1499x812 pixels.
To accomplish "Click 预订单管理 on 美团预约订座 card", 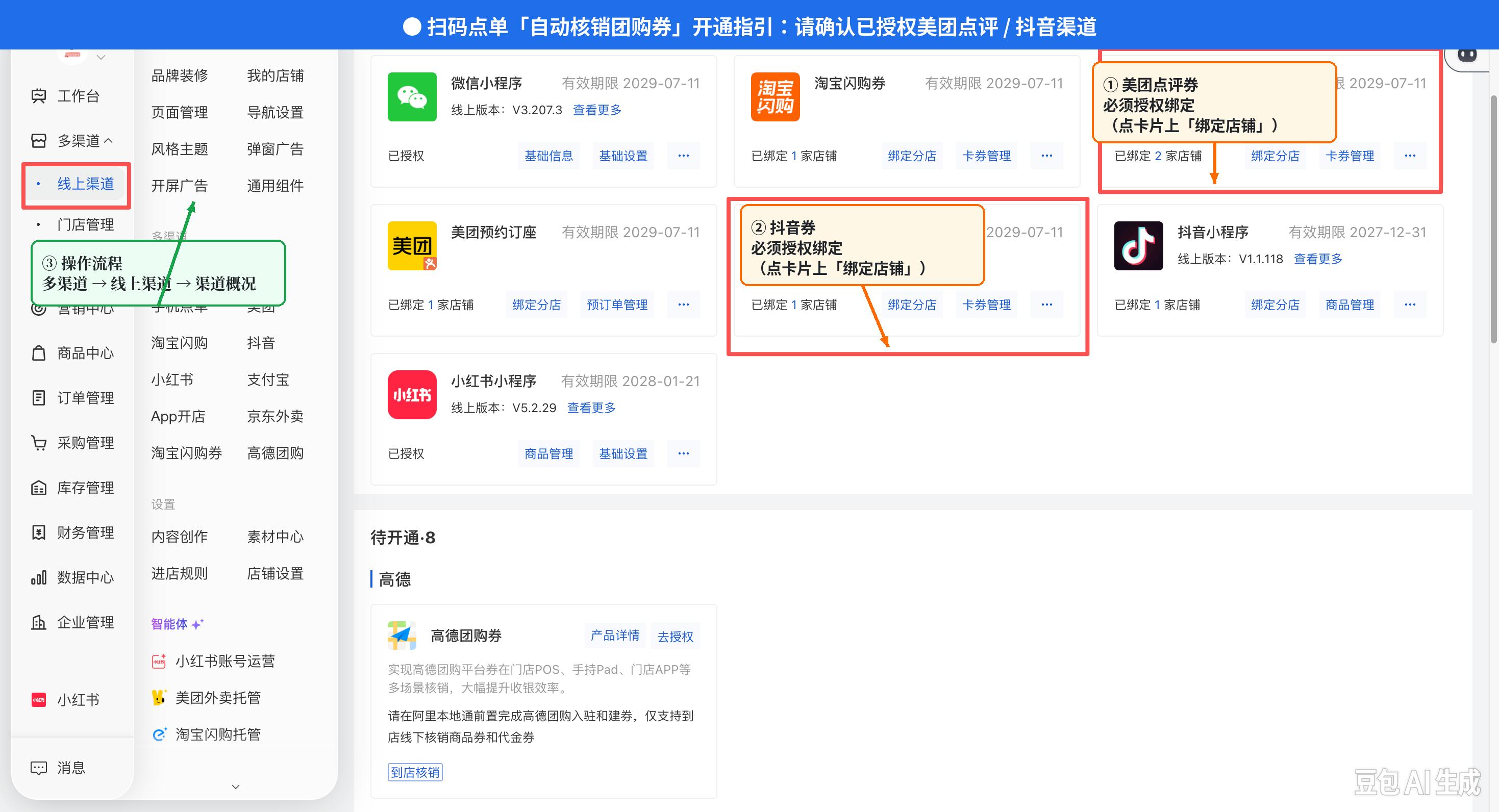I will click(617, 305).
